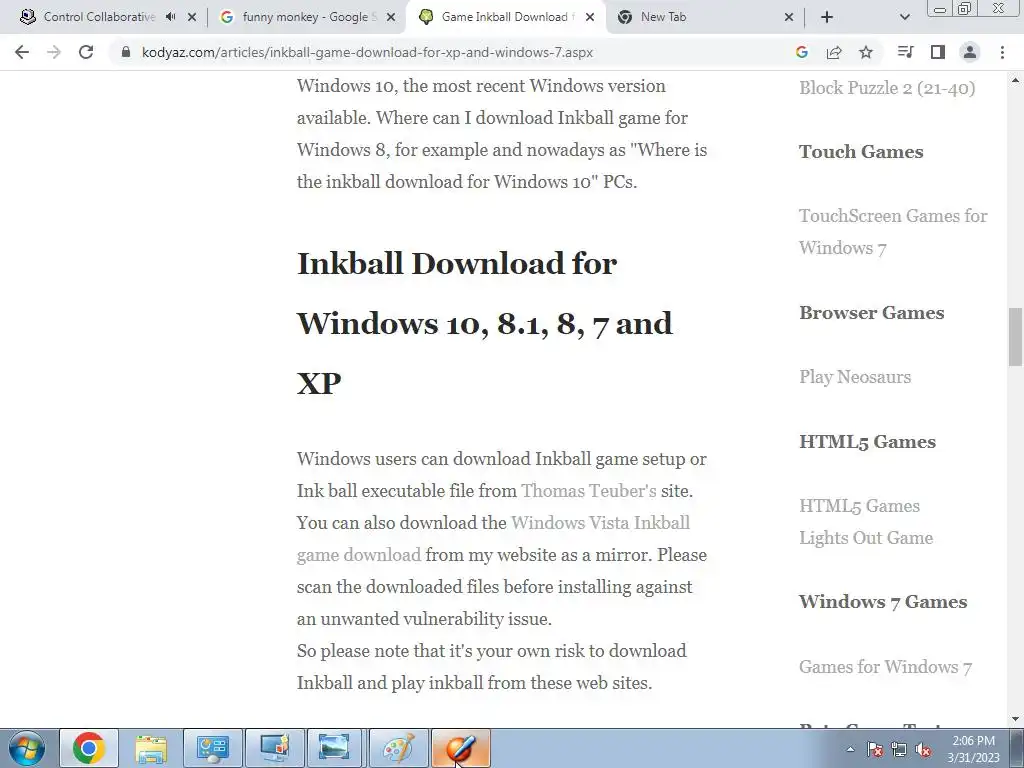Open Control Panel taskbar icon

pos(213,748)
